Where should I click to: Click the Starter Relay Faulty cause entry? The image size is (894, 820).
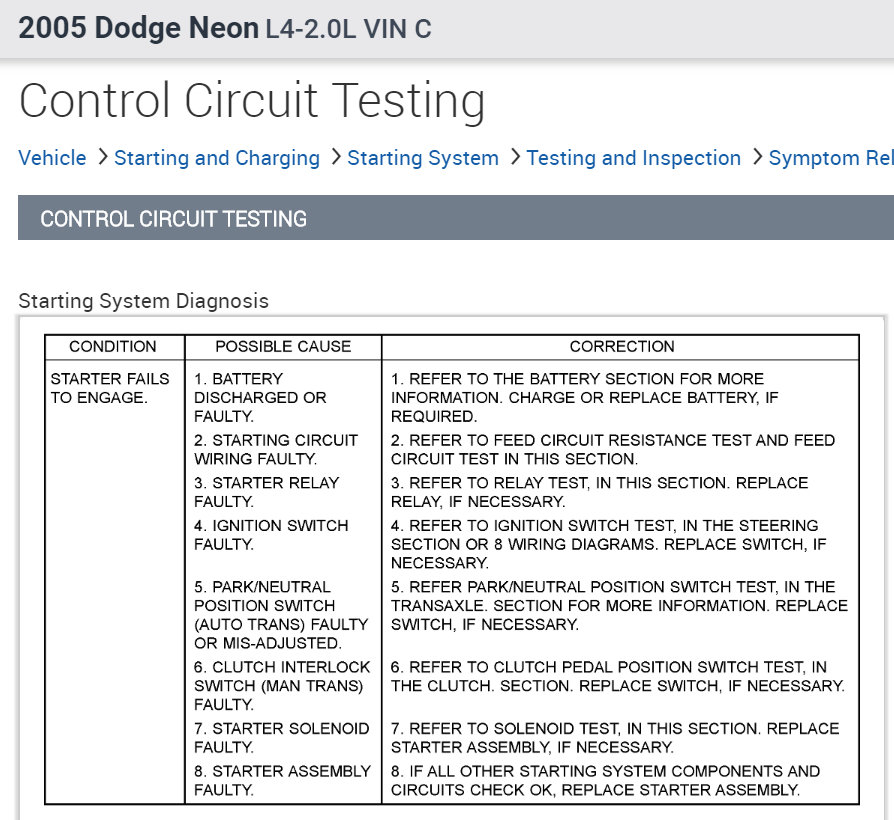coord(266,492)
